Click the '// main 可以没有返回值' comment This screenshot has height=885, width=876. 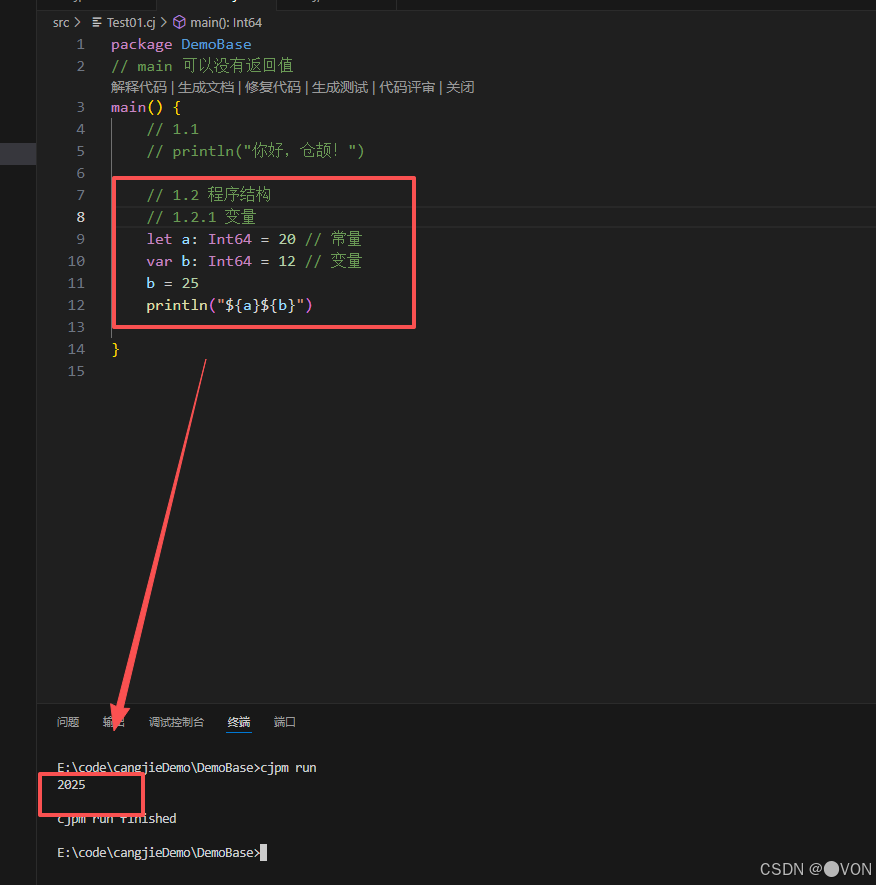202,66
